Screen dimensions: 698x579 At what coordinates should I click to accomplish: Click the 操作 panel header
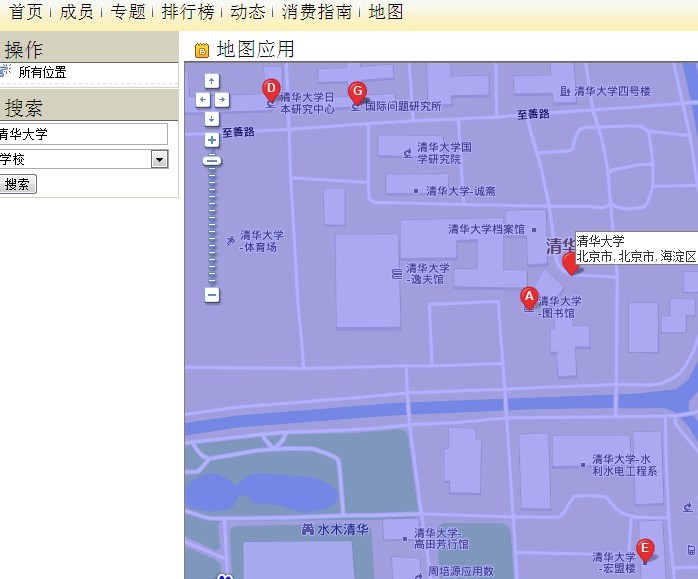(89, 47)
